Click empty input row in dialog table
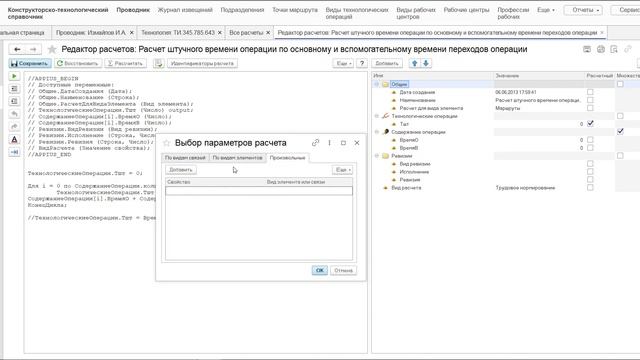This screenshot has height=360, width=640. (x=259, y=191)
